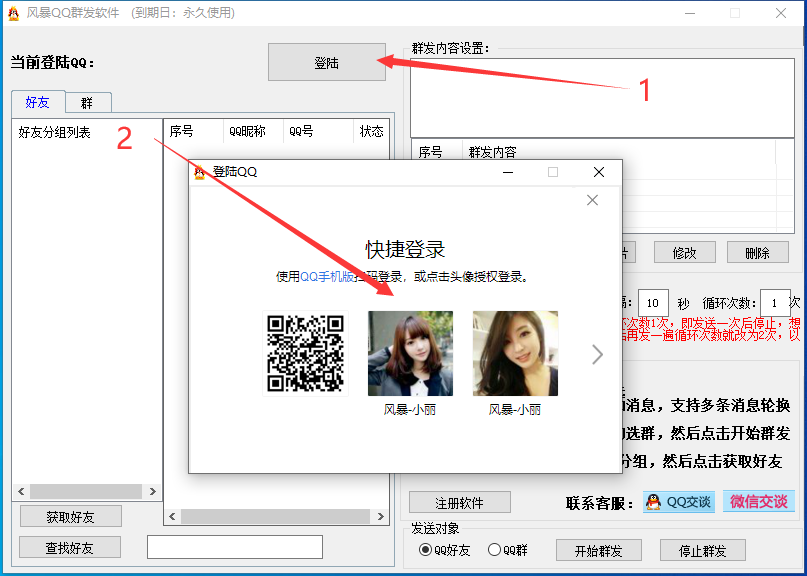The height and width of the screenshot is (576, 807).
Task: Click the 停止群发 button
Action: (703, 551)
